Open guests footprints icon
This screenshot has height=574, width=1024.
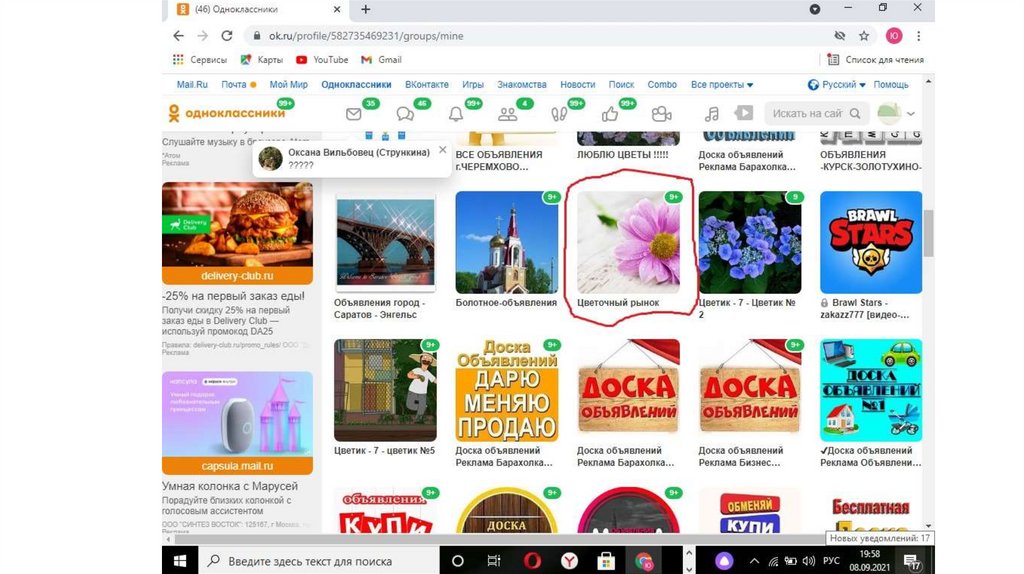559,114
